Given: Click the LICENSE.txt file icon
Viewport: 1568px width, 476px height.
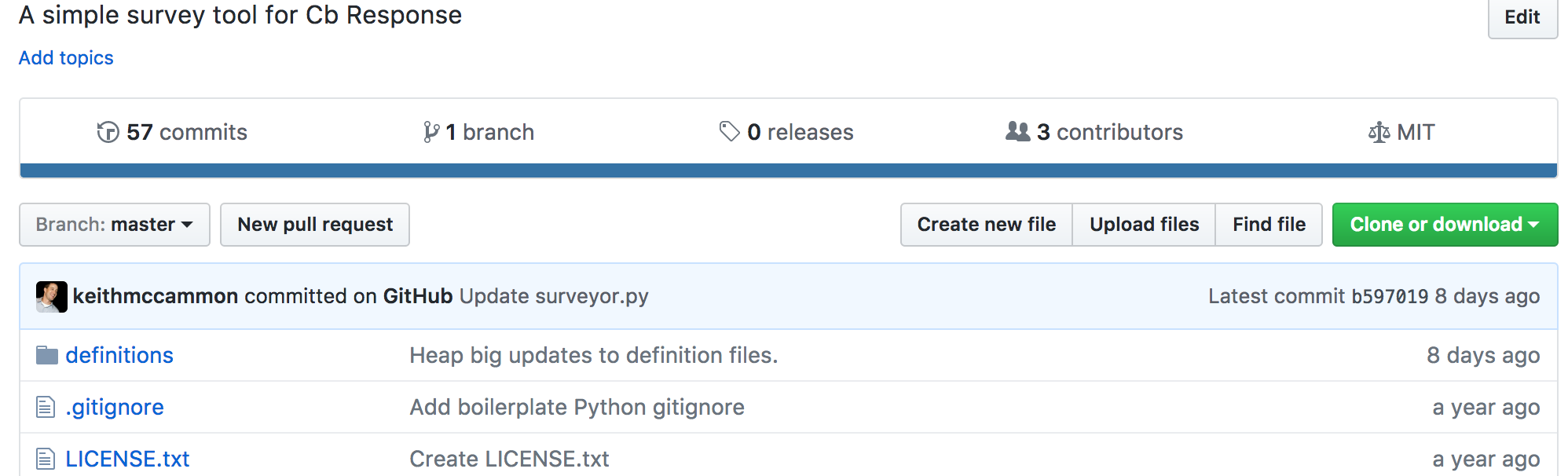Looking at the screenshot, I should 46,459.
